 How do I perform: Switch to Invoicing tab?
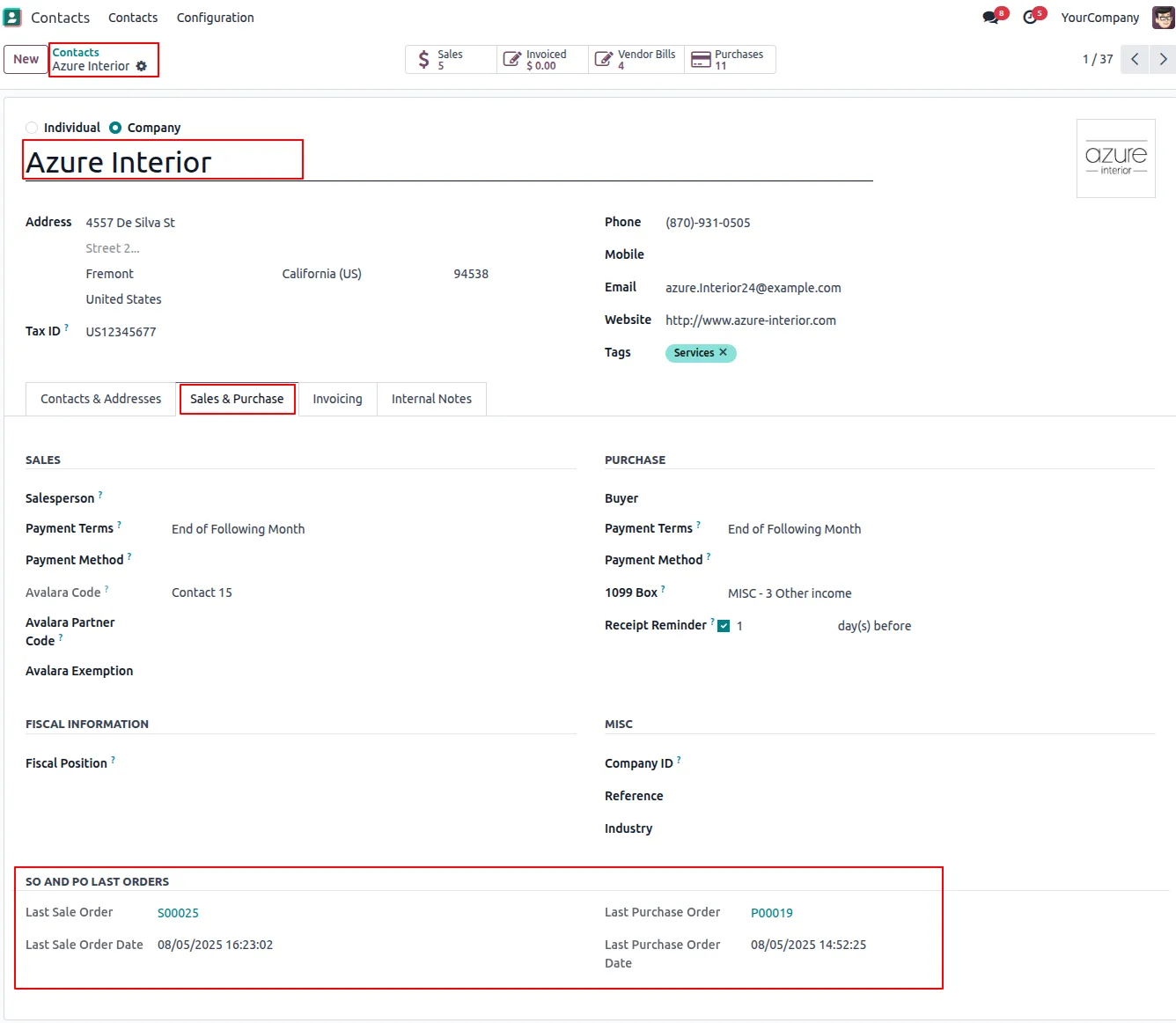pos(337,399)
